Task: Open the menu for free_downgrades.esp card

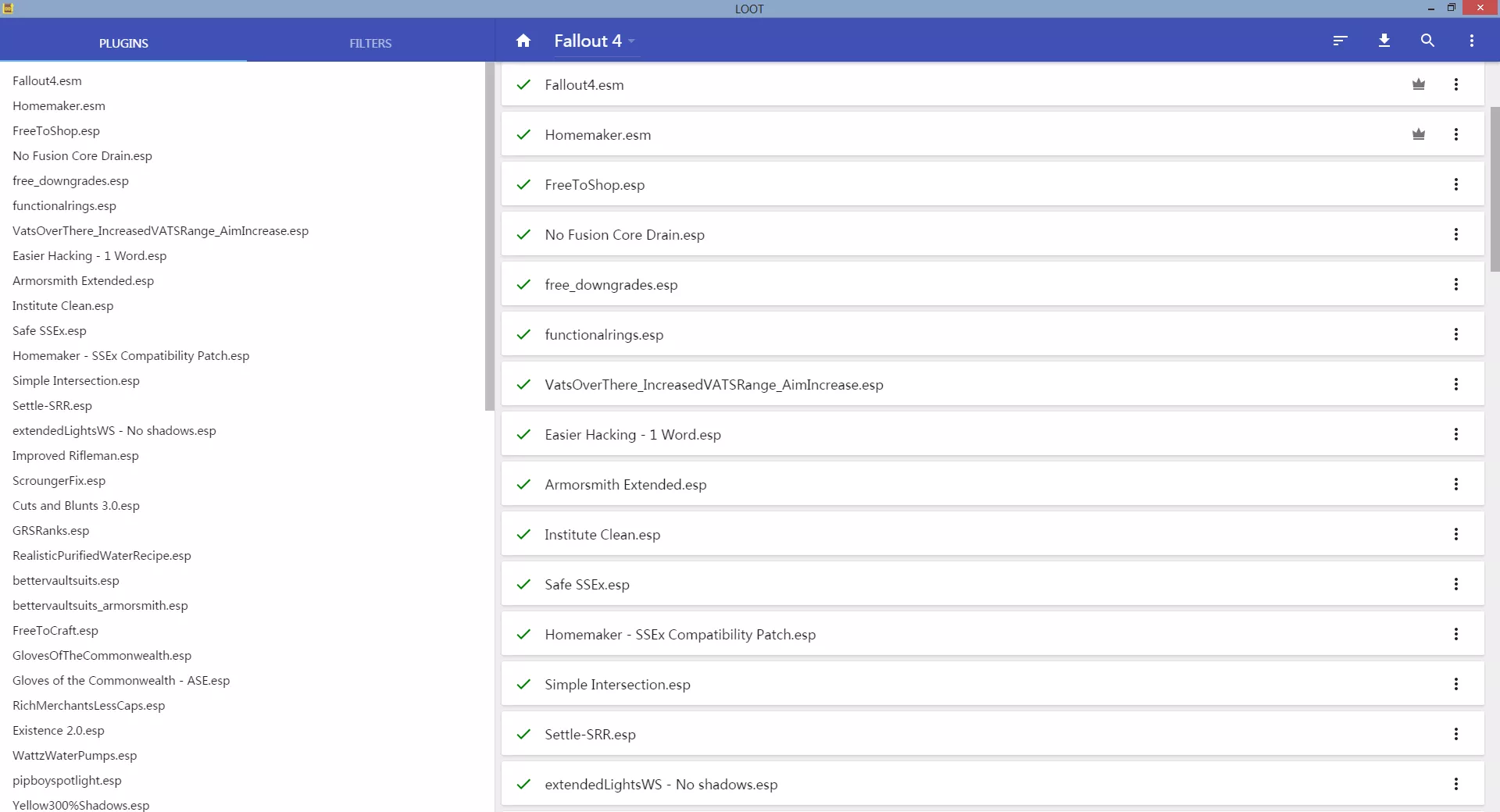Action: click(1456, 284)
